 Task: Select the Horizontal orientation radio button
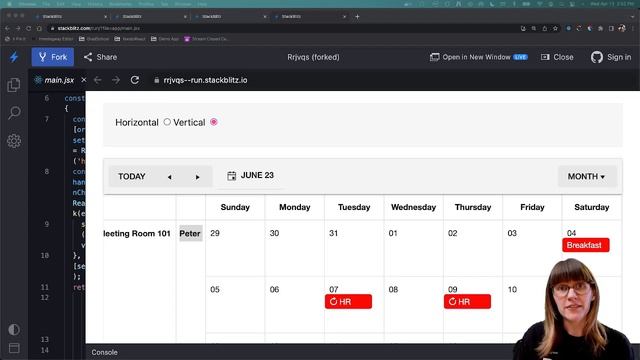click(167, 122)
